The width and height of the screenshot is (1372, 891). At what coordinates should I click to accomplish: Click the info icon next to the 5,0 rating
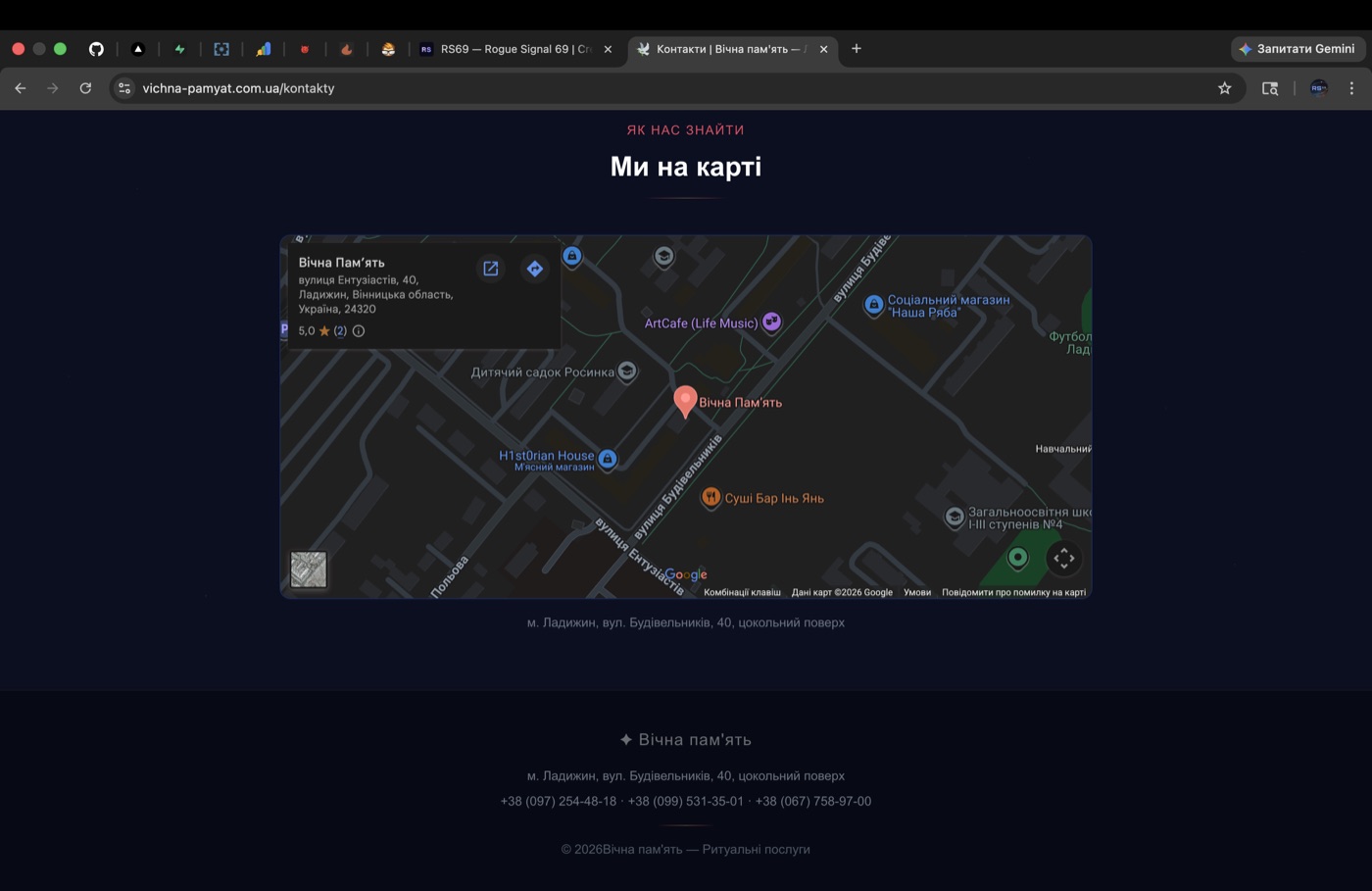click(359, 331)
